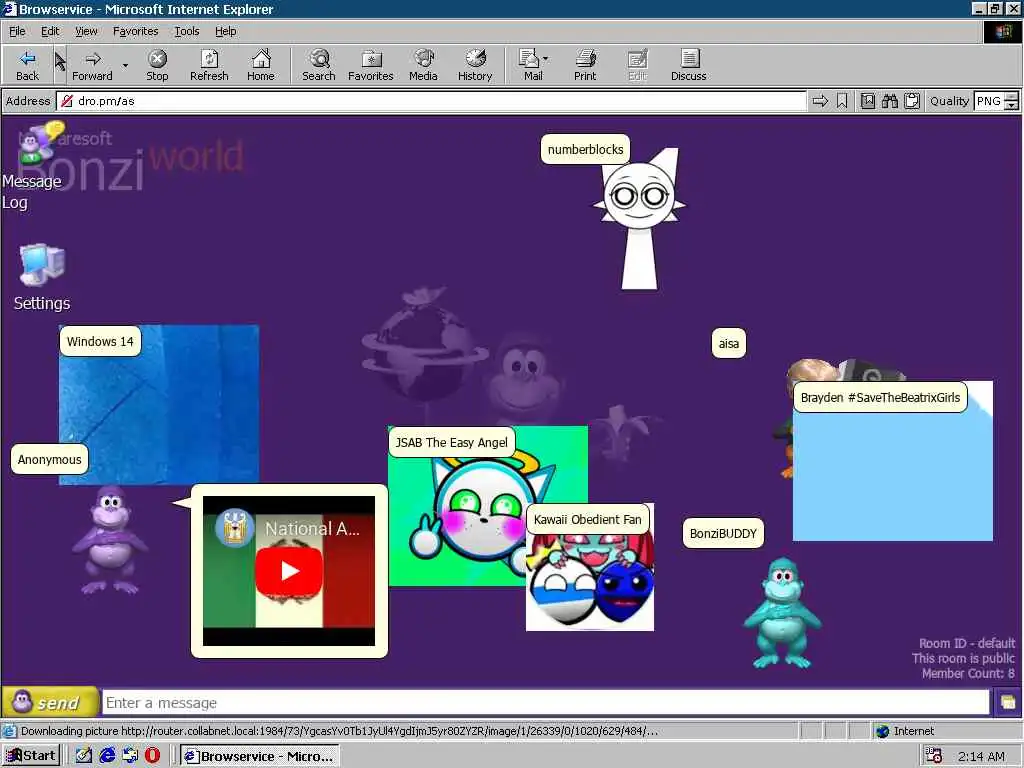
Task: Click the white numberblocks character
Action: point(640,219)
